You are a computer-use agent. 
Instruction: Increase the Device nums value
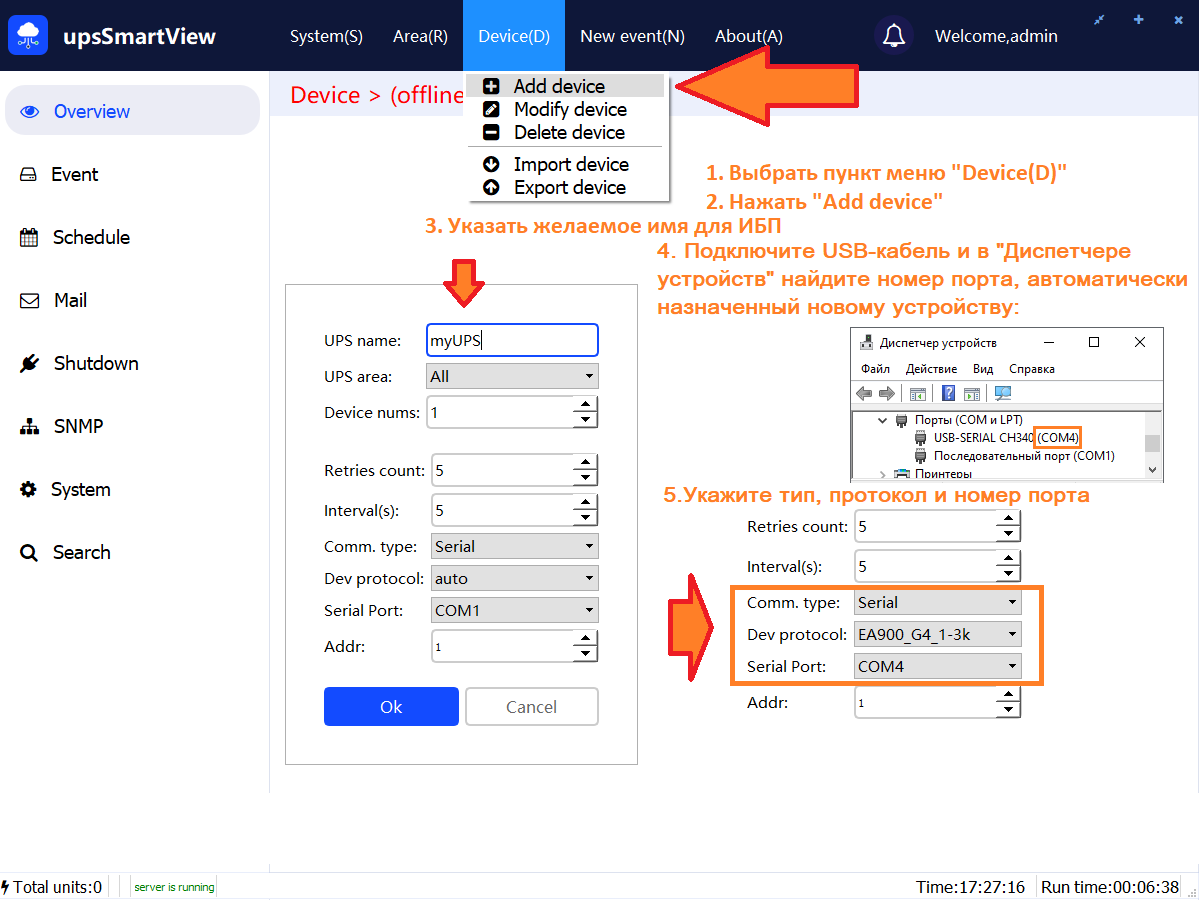coord(585,405)
